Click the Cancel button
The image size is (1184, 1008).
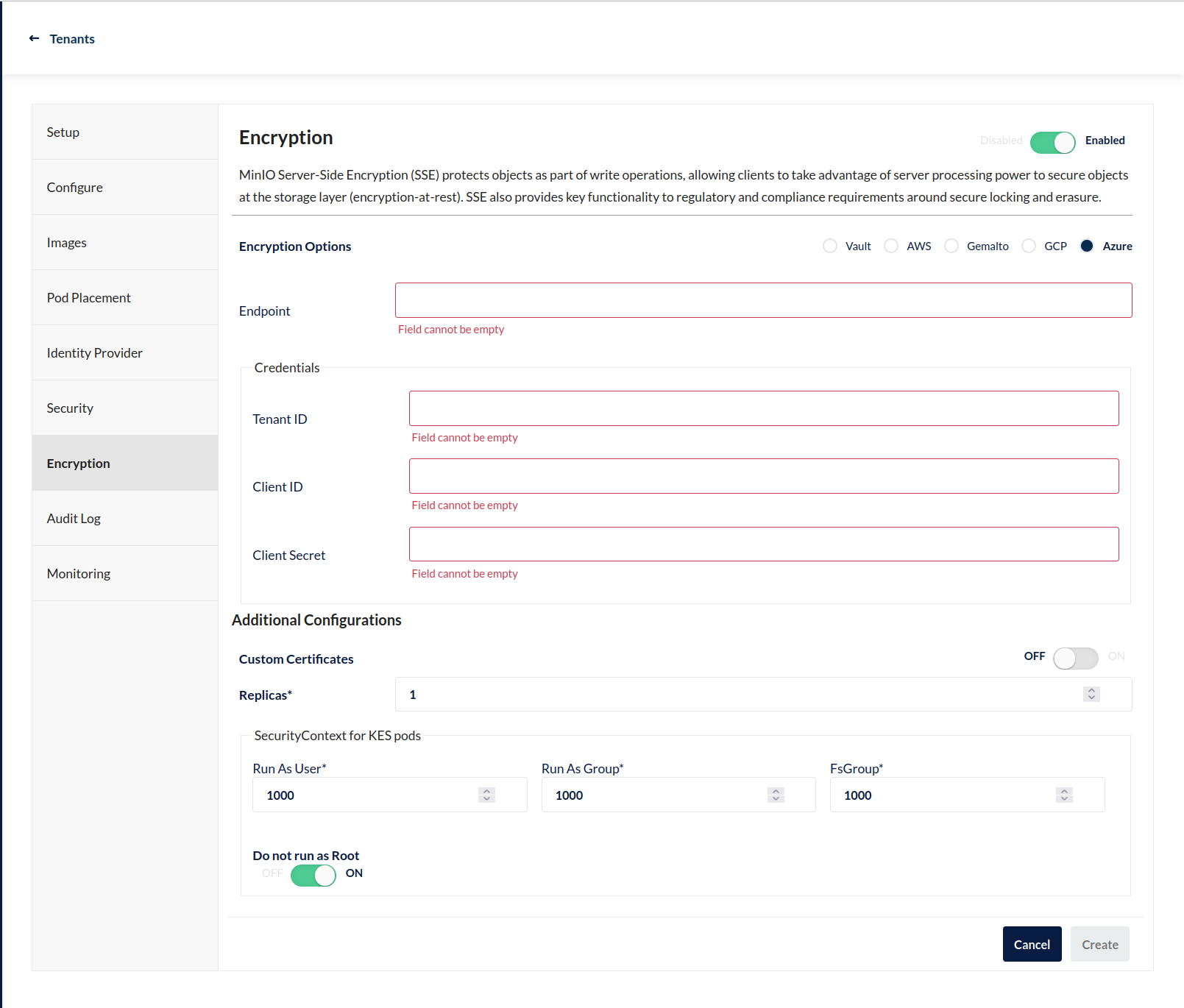(1032, 944)
